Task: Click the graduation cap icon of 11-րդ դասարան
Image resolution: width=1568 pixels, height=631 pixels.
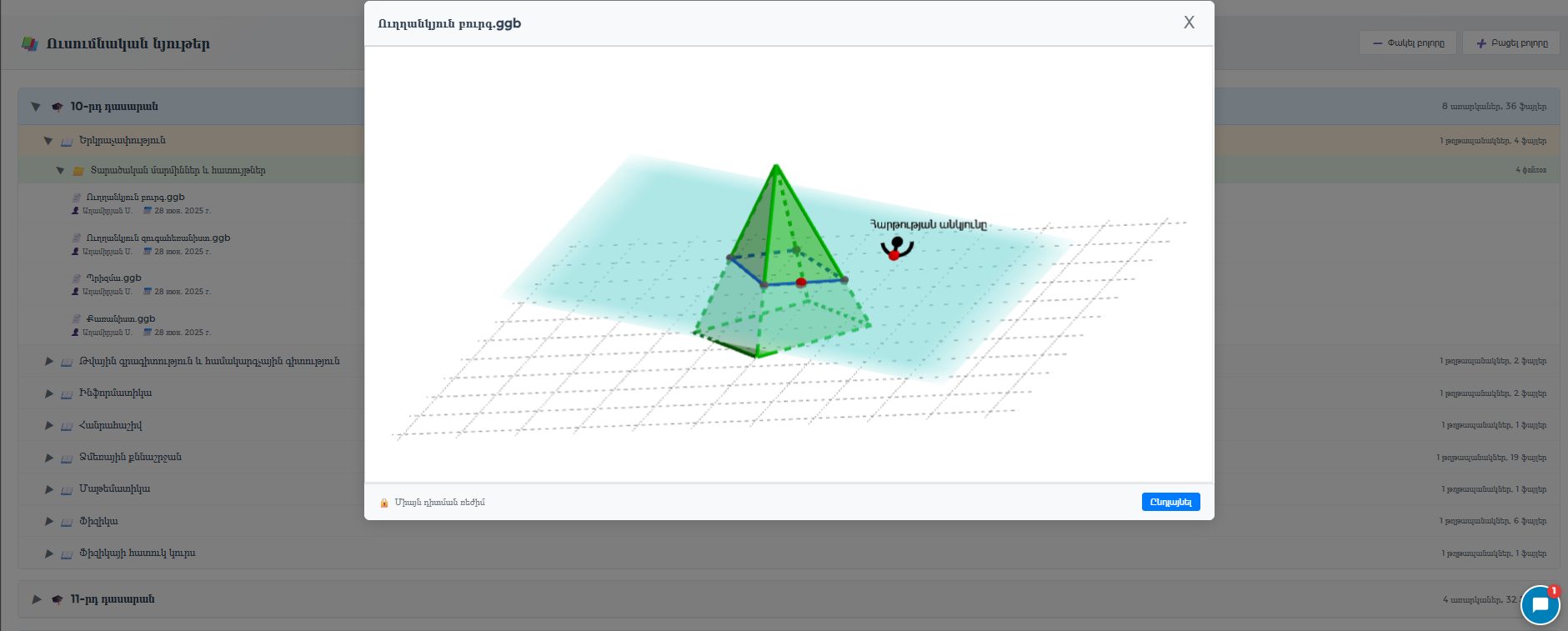Action: pyautogui.click(x=57, y=599)
